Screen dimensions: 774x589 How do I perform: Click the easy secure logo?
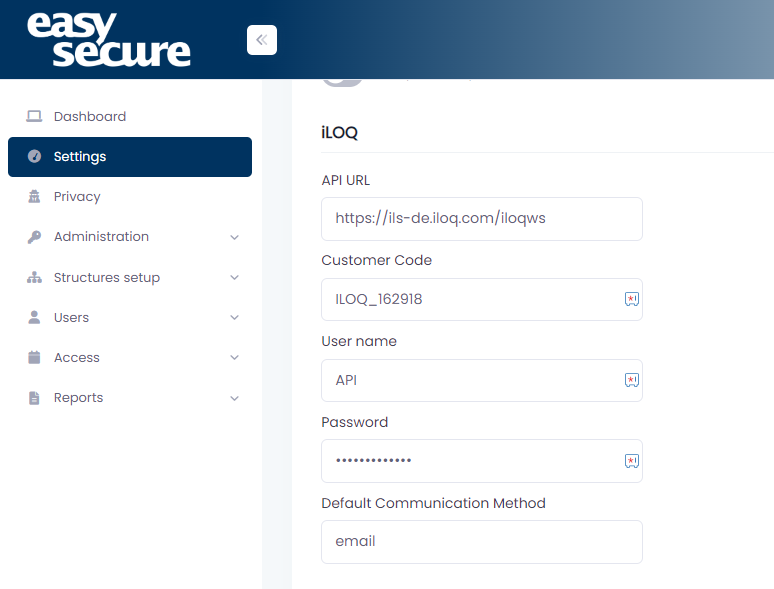[x=109, y=39]
